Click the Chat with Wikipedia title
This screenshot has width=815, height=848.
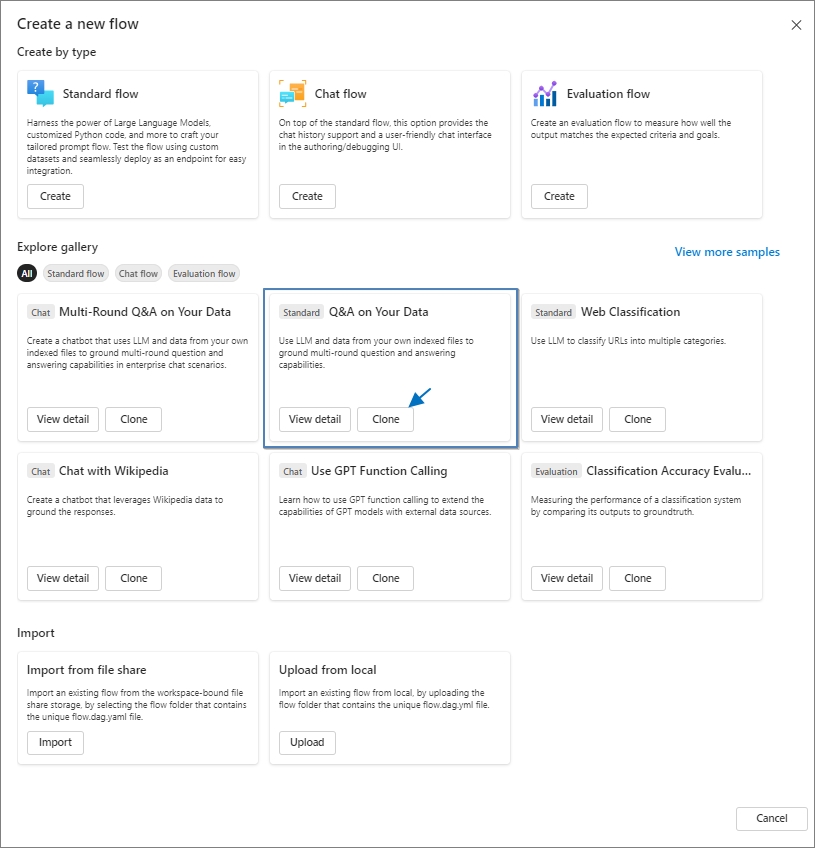[x=114, y=471]
